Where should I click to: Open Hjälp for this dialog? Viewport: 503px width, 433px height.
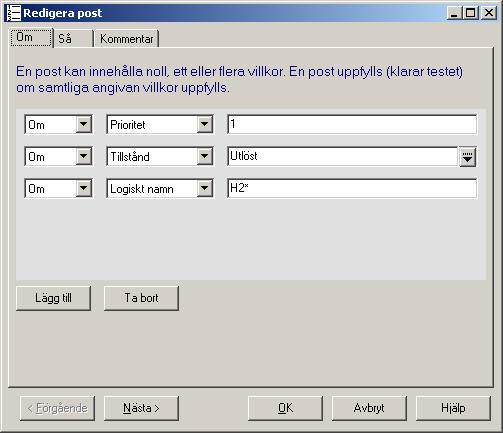(453, 408)
